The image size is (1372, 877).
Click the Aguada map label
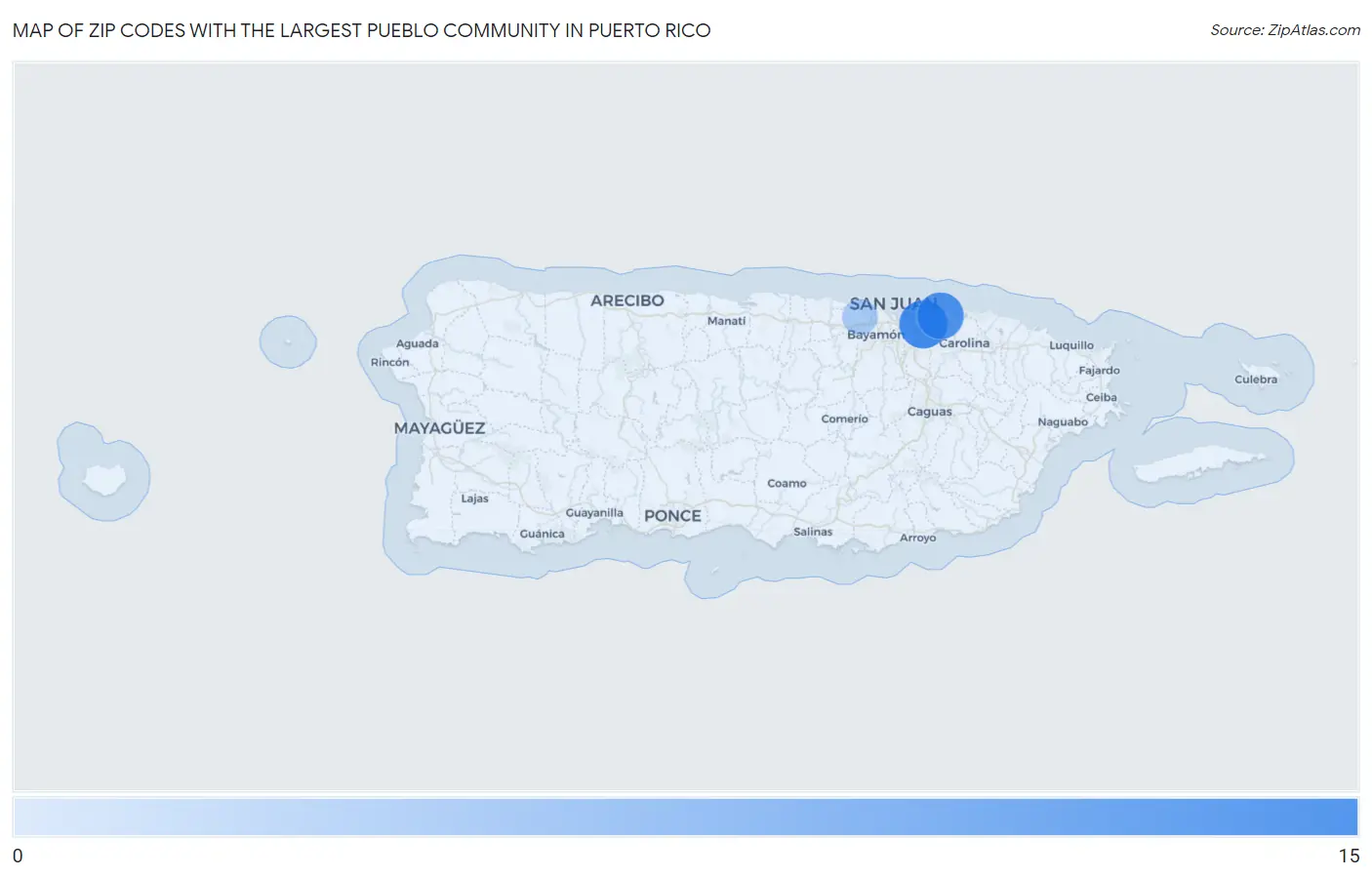pyautogui.click(x=417, y=343)
